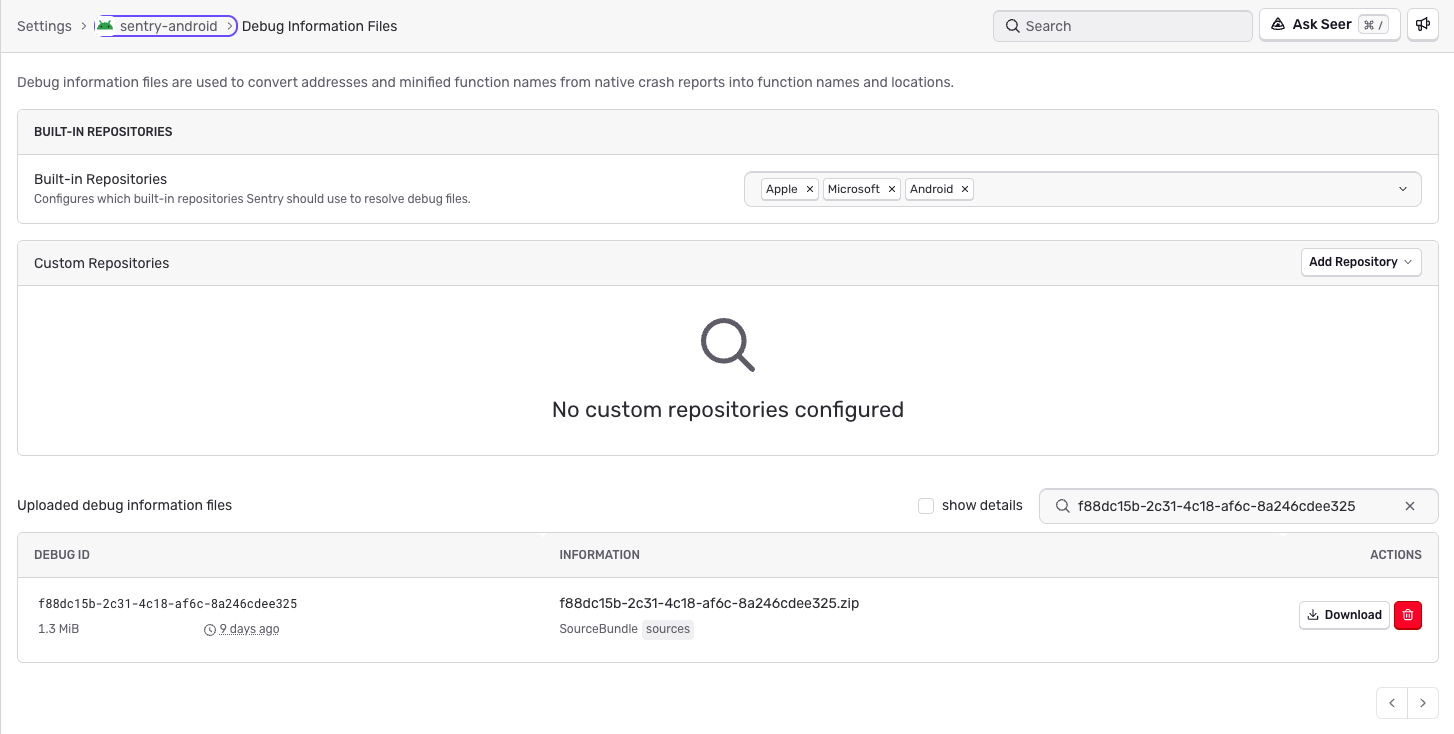The image size is (1454, 734).
Task: Open the sentry-android project breadcrumb
Action: point(166,26)
